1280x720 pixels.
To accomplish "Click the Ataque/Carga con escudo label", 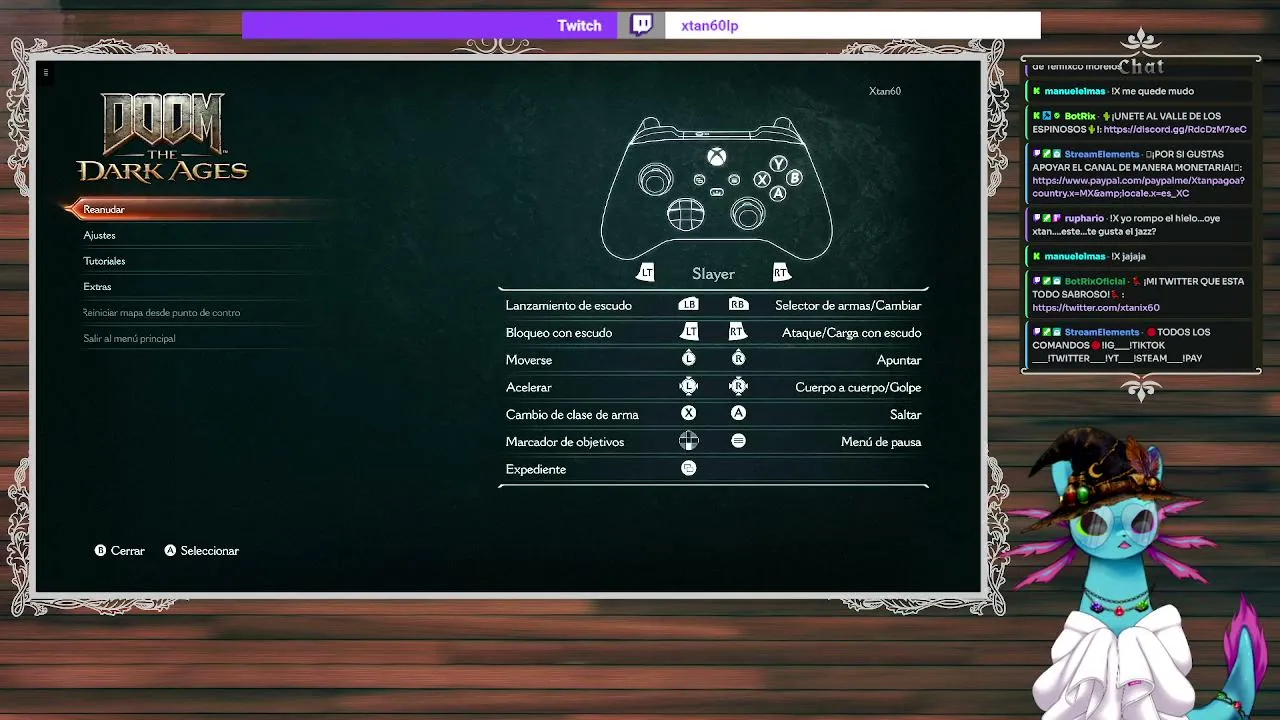I will coord(852,332).
